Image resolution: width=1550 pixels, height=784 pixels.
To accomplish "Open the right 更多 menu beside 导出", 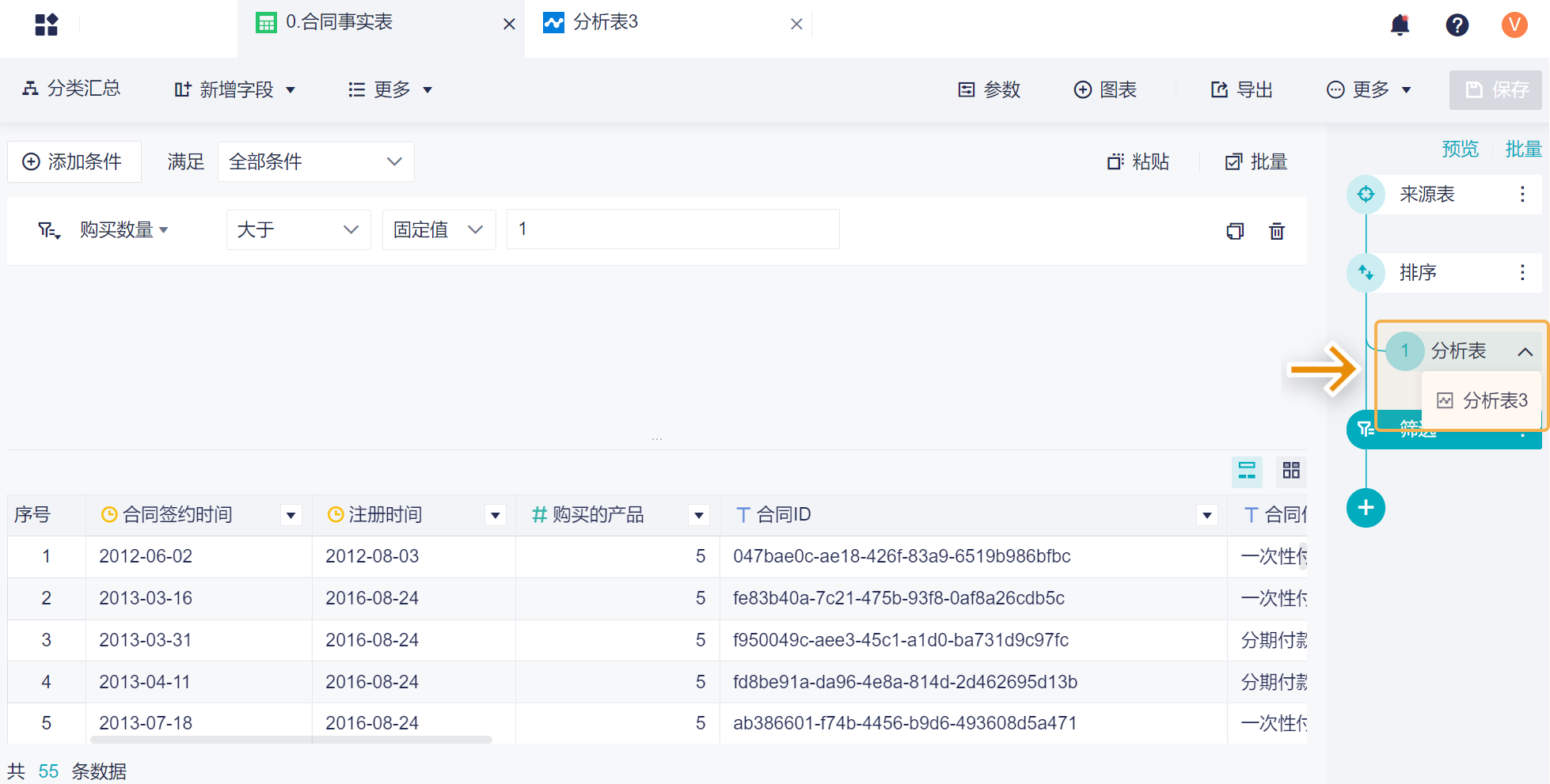I will [x=1370, y=89].
